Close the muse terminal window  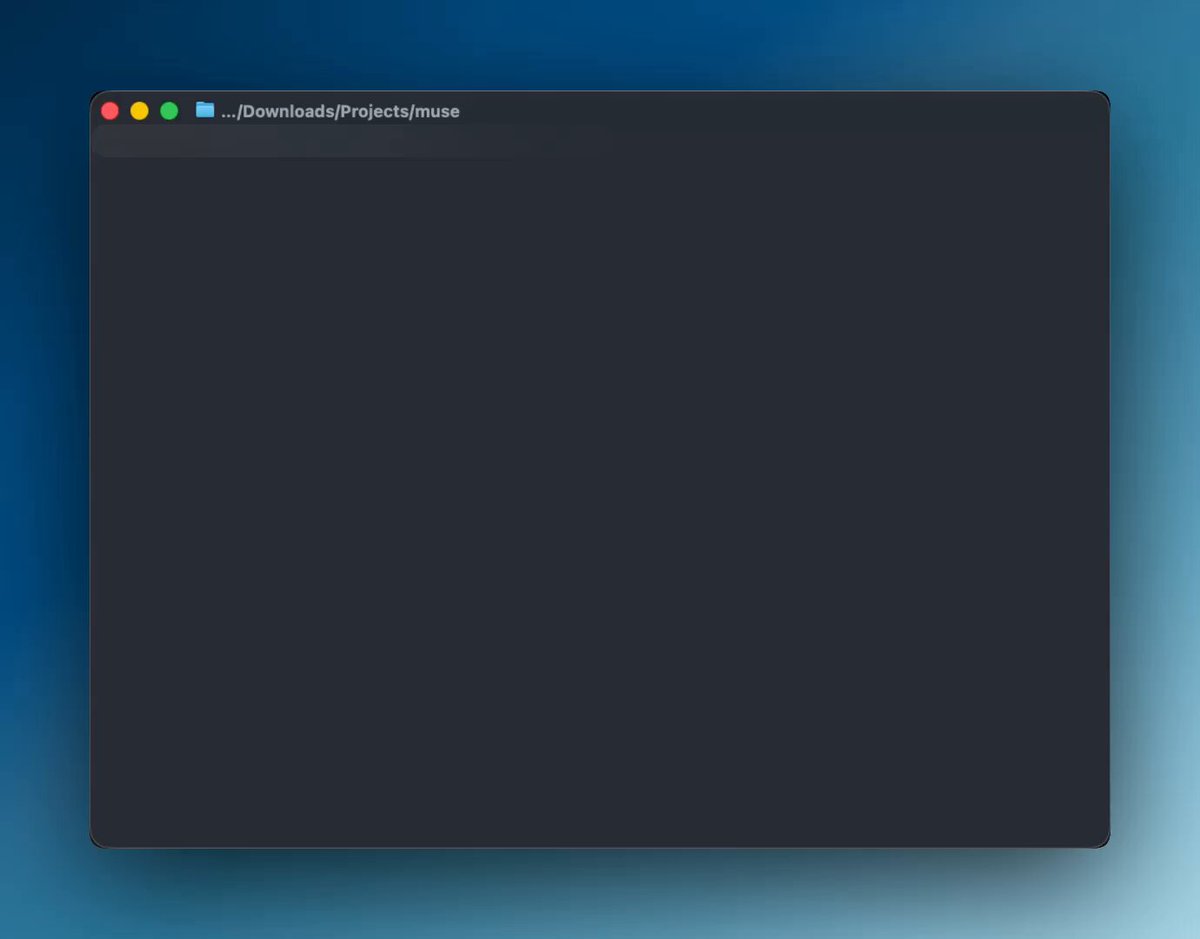pyautogui.click(x=110, y=111)
